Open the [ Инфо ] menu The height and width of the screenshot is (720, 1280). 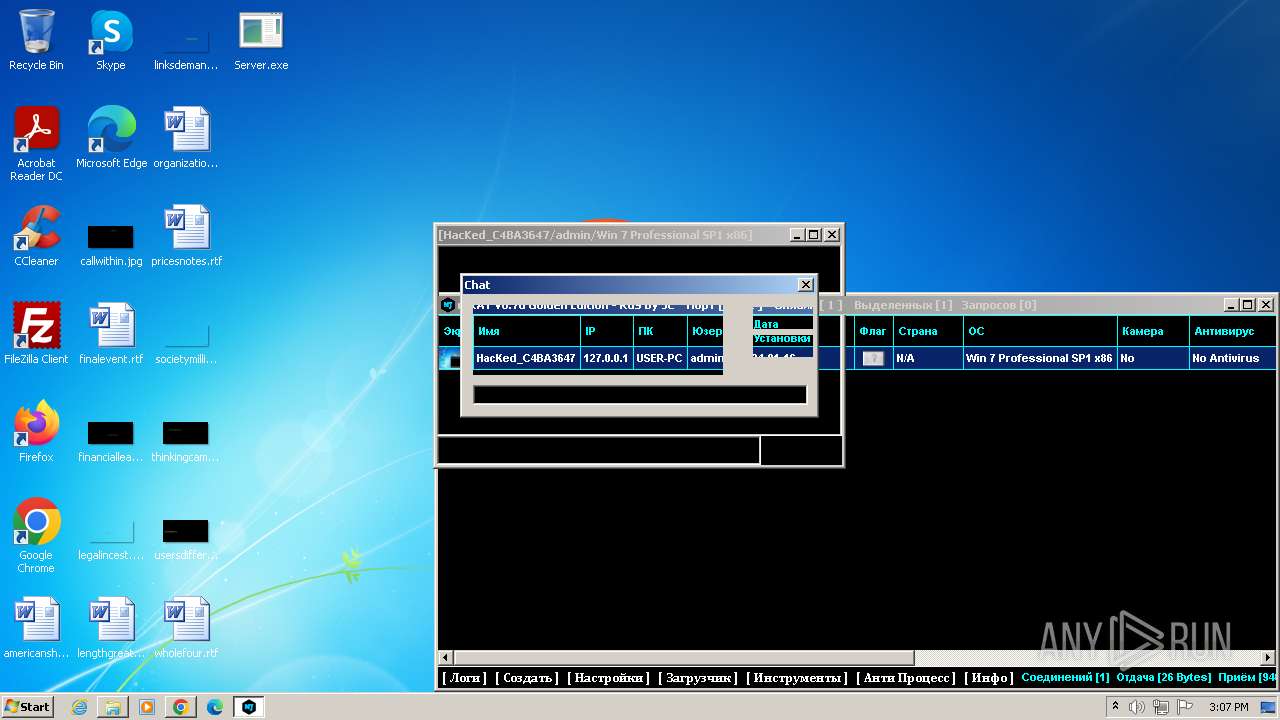tap(988, 678)
